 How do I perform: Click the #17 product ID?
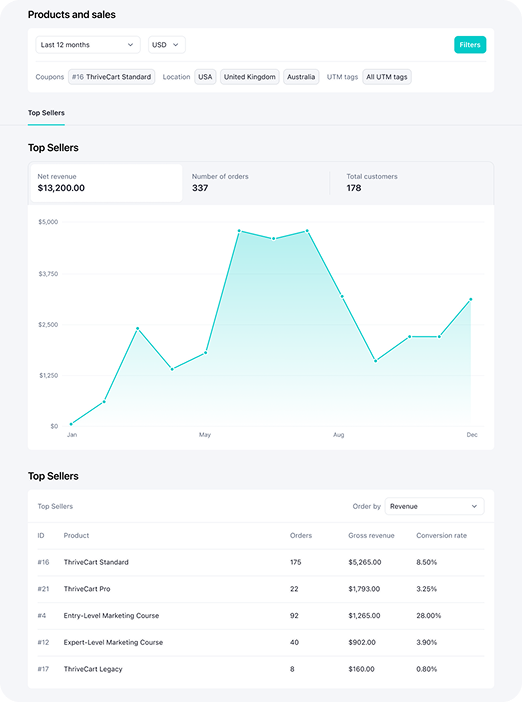click(43, 669)
